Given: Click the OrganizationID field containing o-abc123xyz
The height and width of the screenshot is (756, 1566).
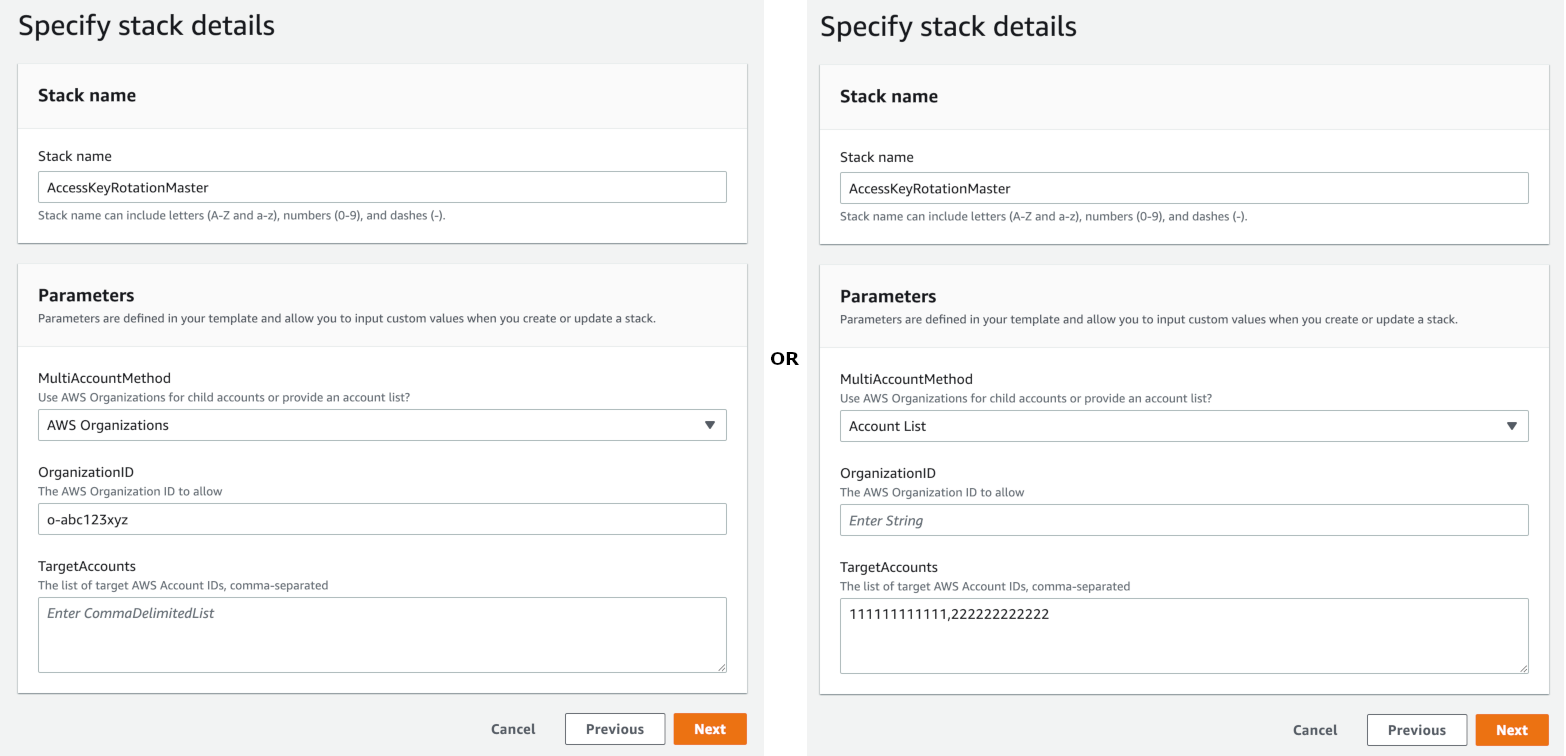Looking at the screenshot, I should click(382, 519).
